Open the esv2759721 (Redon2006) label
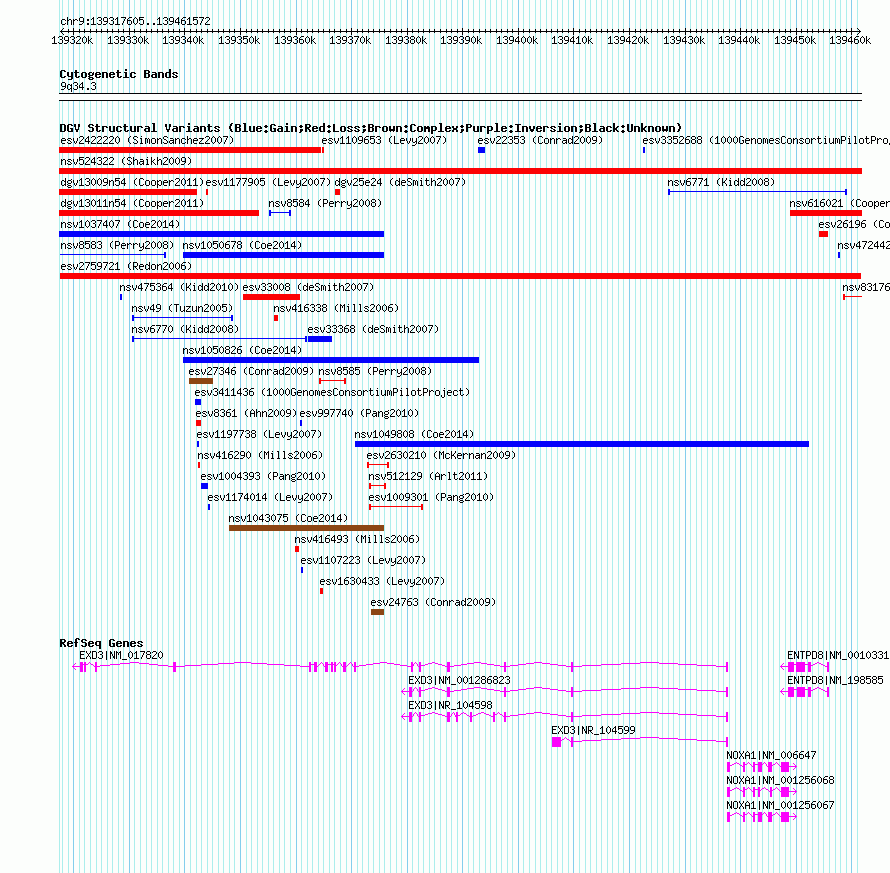 126,266
